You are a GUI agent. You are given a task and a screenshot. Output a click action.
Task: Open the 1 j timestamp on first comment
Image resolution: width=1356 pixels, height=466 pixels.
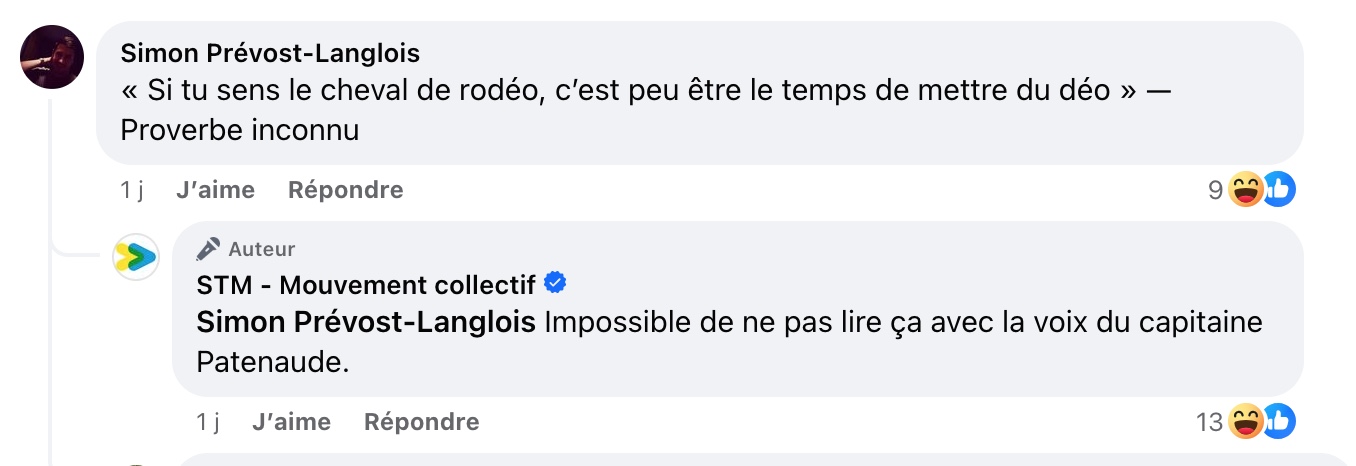coord(132,190)
